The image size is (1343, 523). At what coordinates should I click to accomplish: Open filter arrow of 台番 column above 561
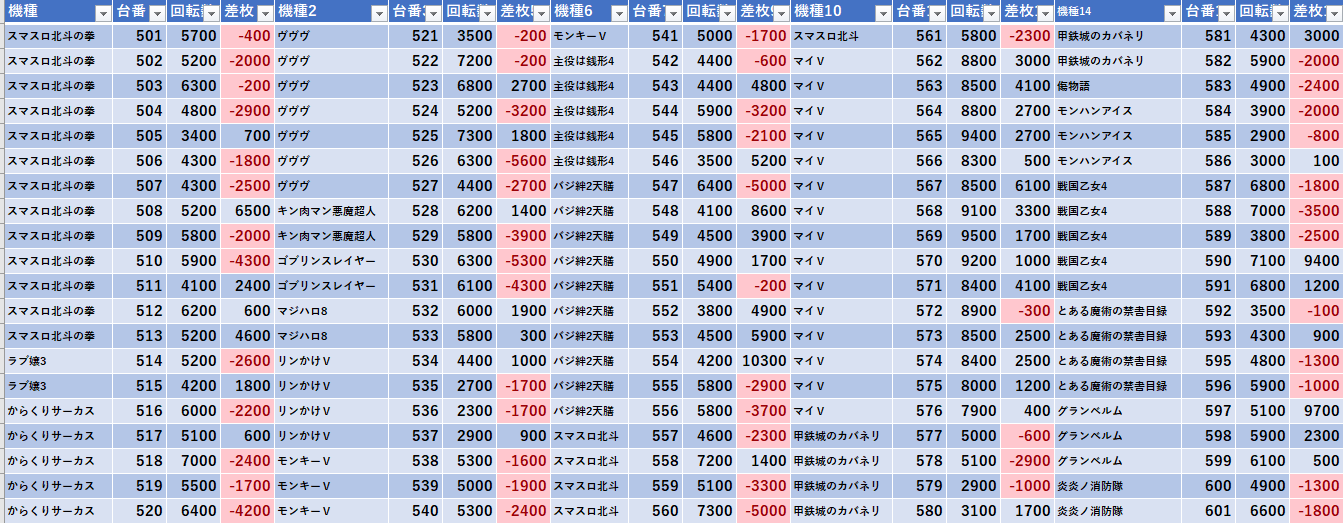(935, 13)
